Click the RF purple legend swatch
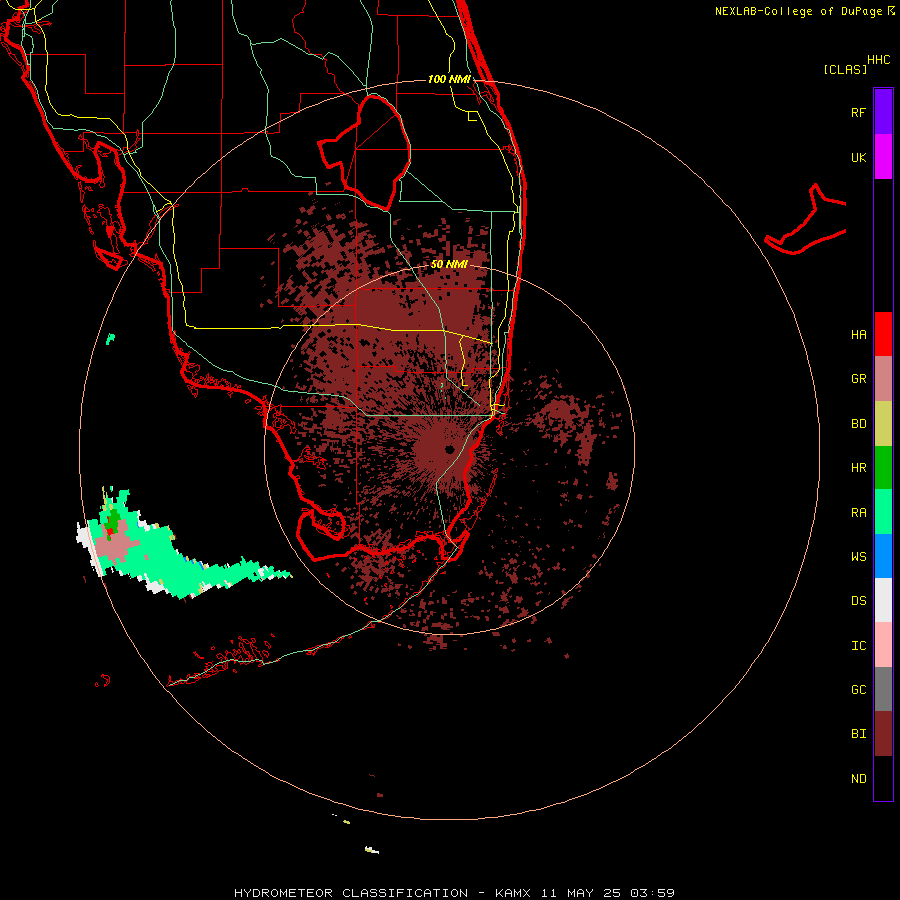 tap(883, 112)
